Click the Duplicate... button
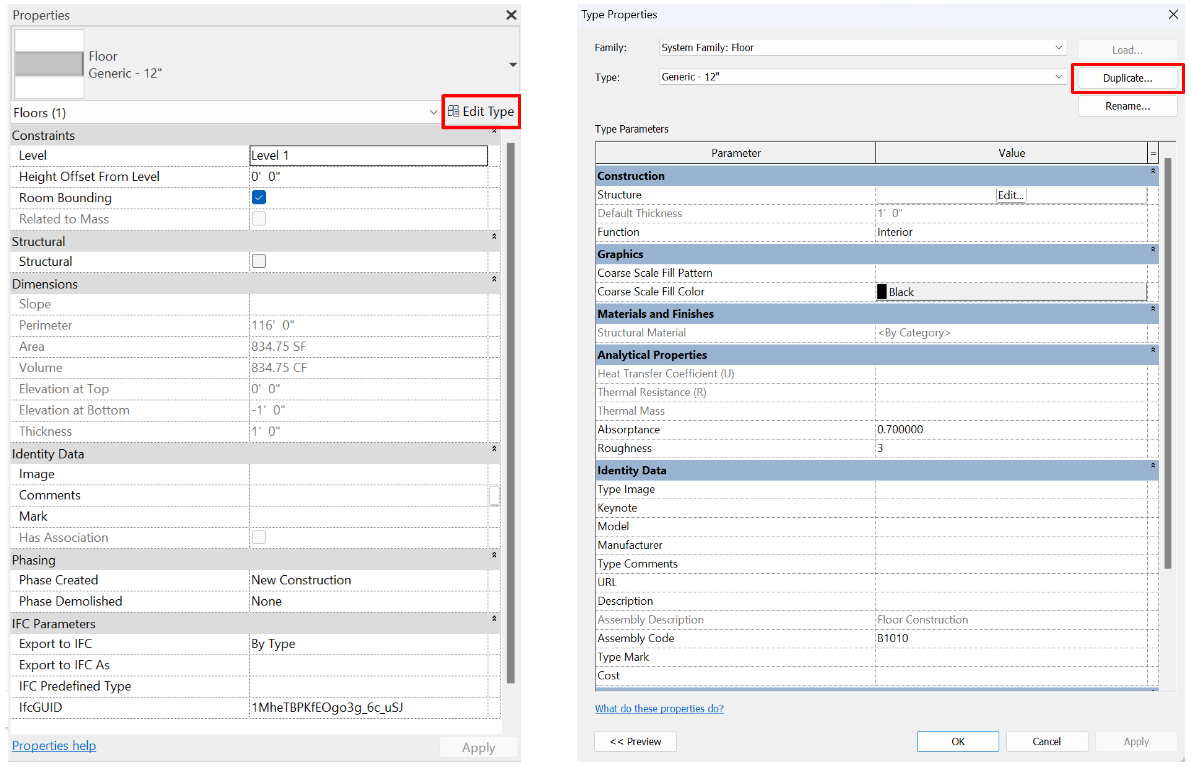 (1127, 78)
